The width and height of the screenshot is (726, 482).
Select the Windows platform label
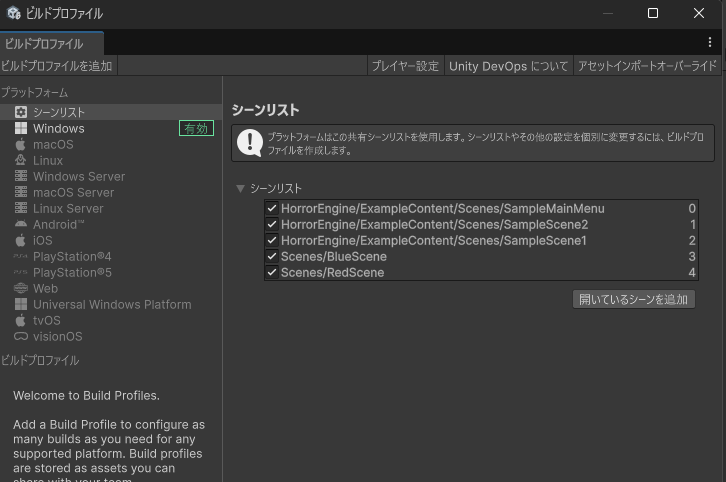coord(59,128)
